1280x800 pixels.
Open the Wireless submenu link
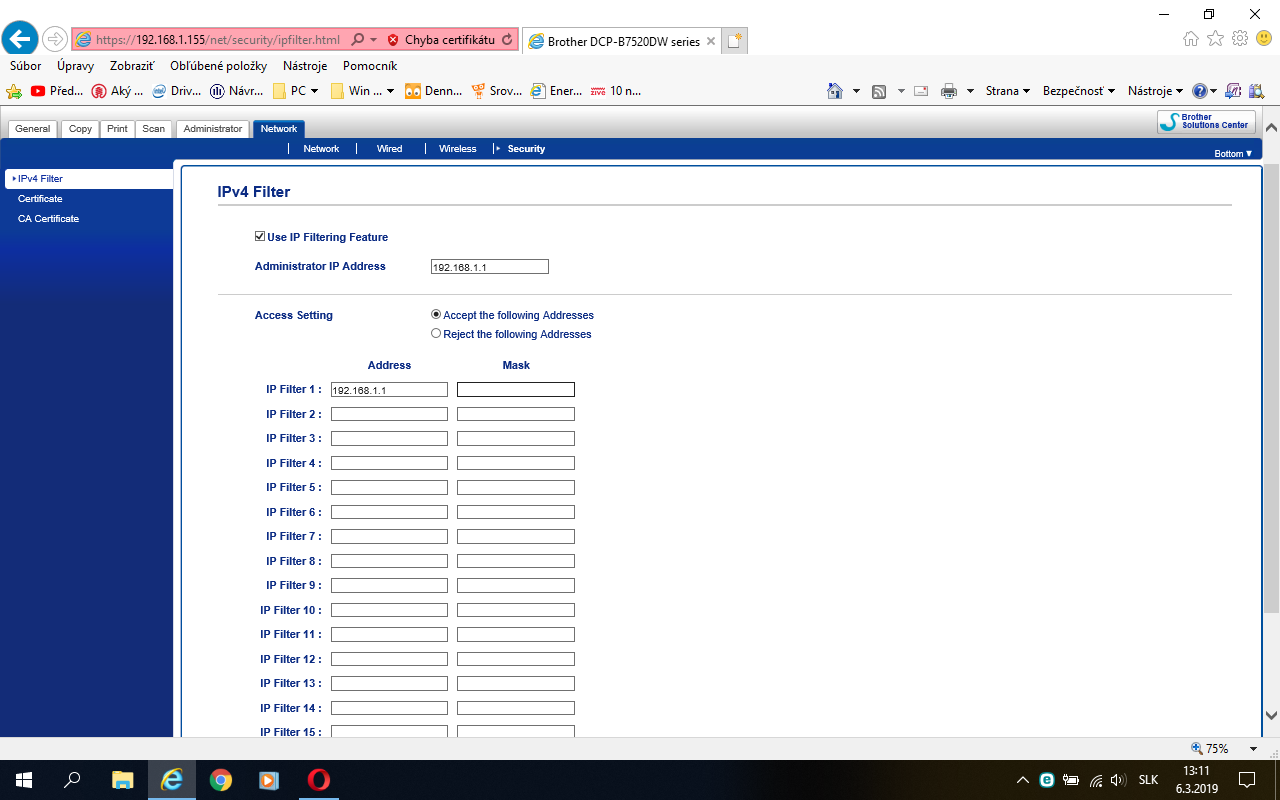(x=458, y=149)
